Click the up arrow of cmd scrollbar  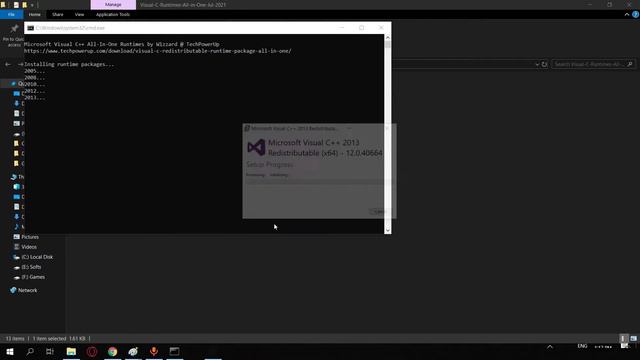pyautogui.click(x=387, y=38)
